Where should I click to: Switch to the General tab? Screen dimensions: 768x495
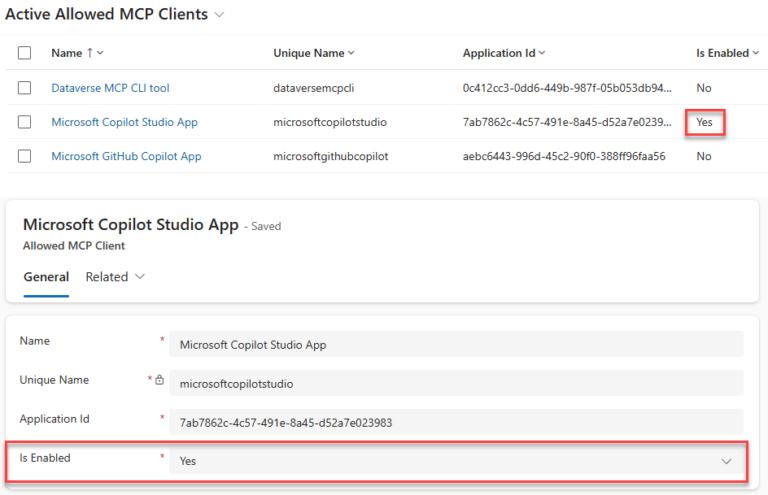click(46, 277)
